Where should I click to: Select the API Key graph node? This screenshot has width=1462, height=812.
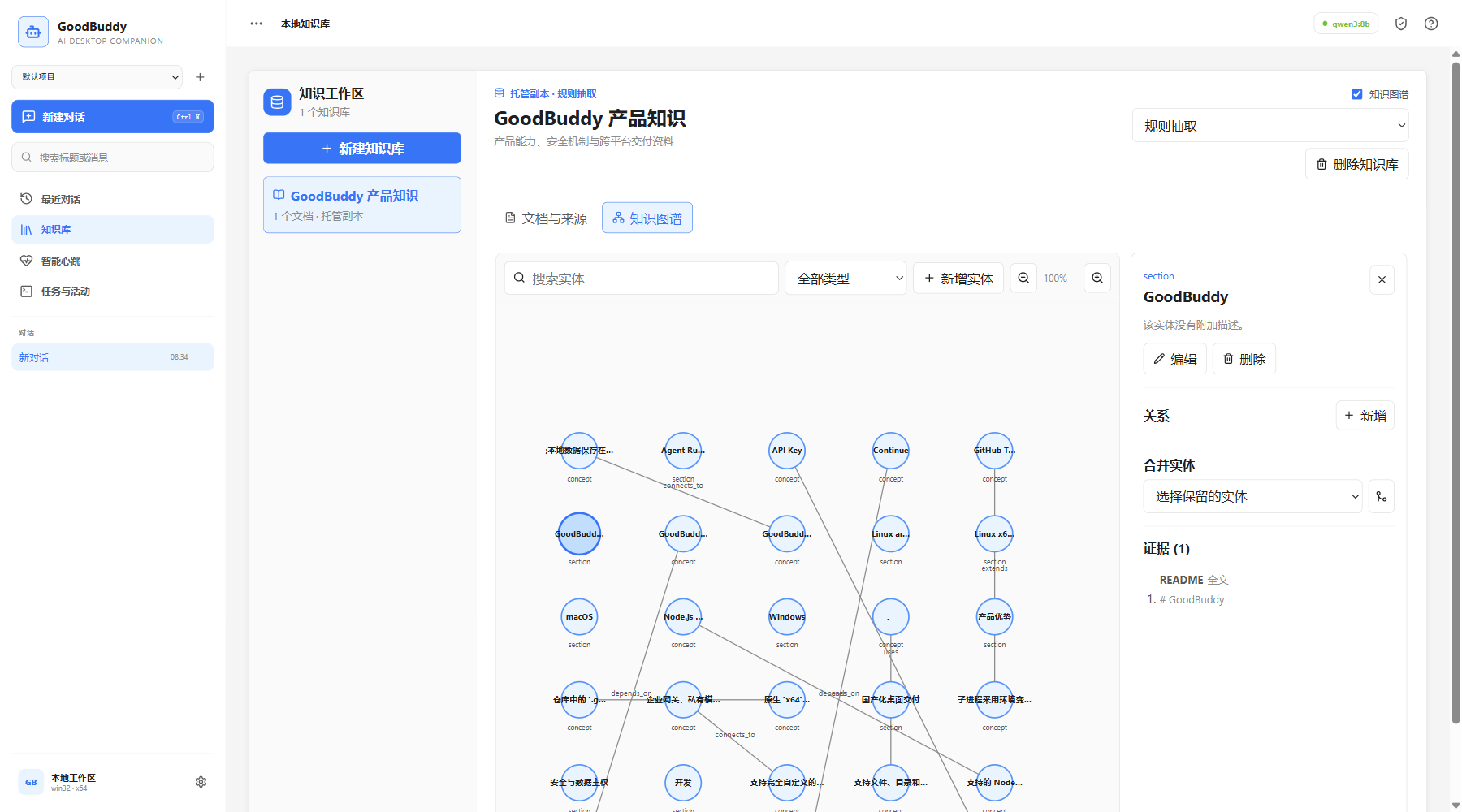tap(787, 451)
